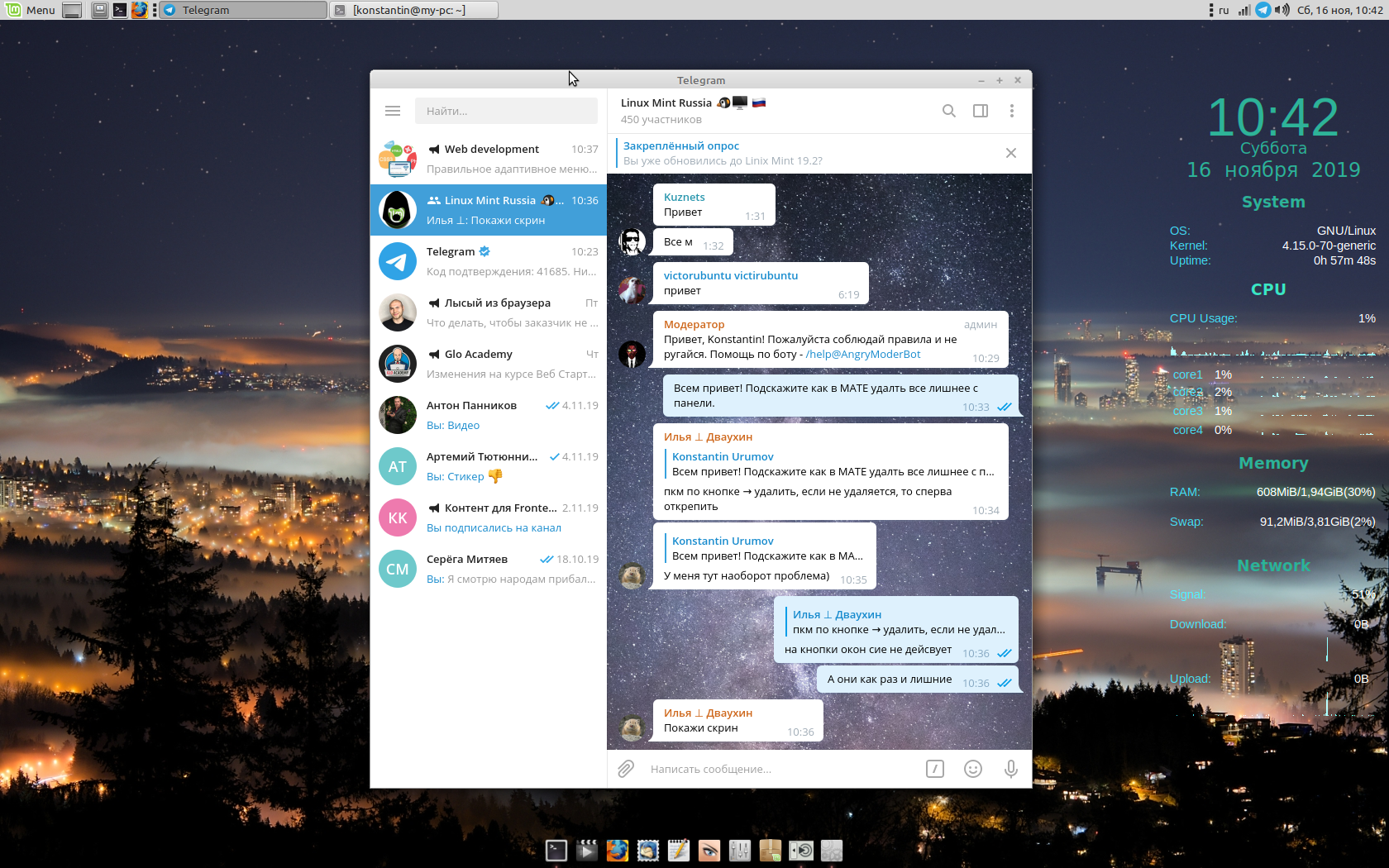Launch the media player from dock
Screen dimensions: 1389x868
click(x=587, y=850)
